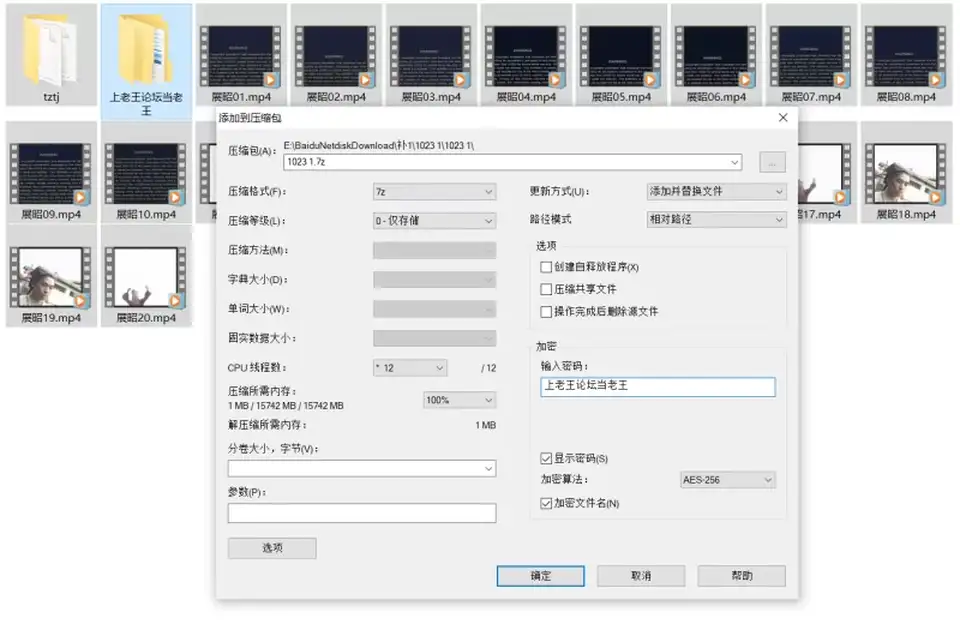The height and width of the screenshot is (630, 960).
Task: Uncheck 加密文件名 checkbox
Action: pos(546,503)
